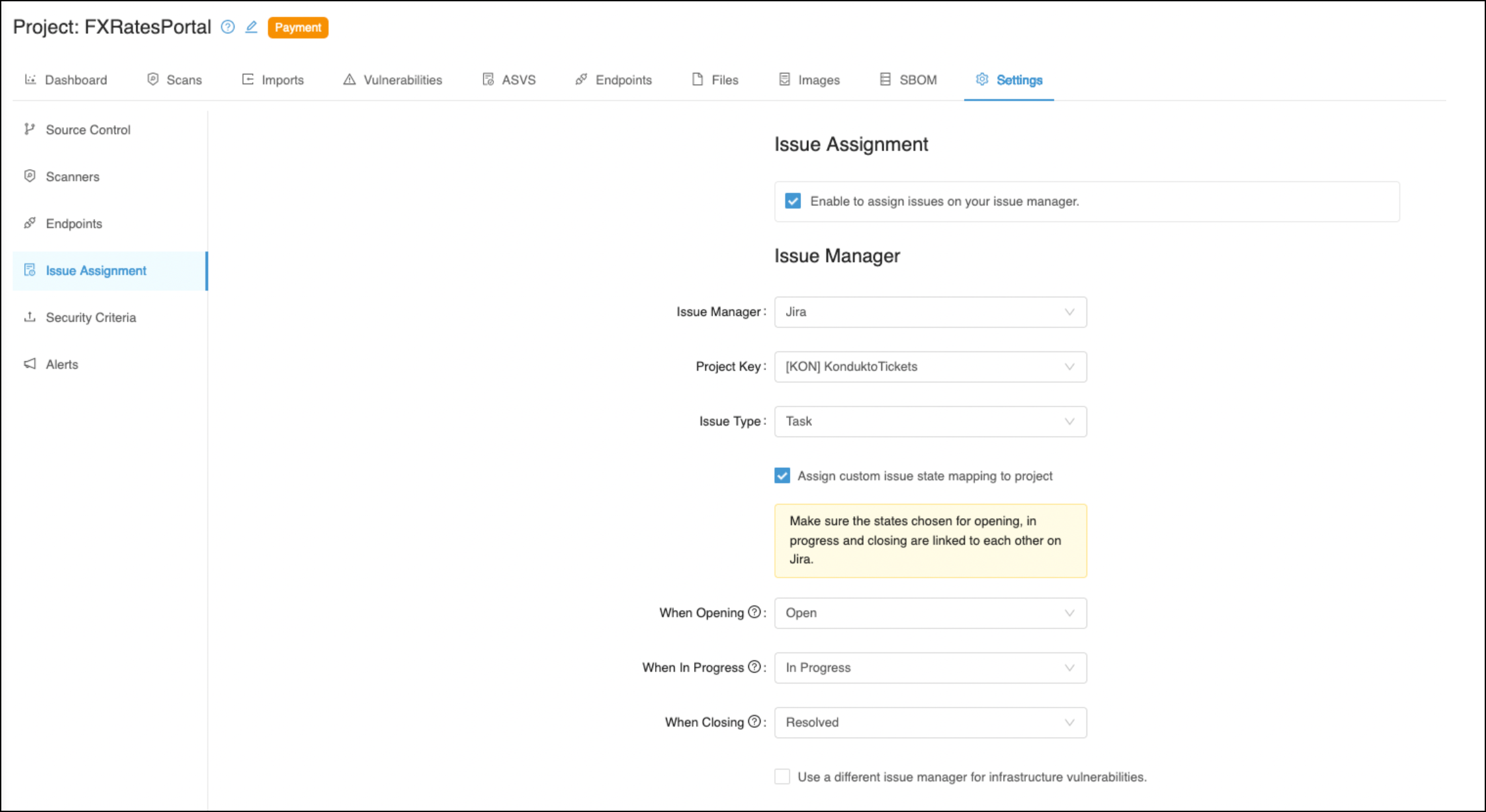1486x812 pixels.
Task: Toggle the Assign custom issue state mapping checkbox
Action: pos(782,476)
